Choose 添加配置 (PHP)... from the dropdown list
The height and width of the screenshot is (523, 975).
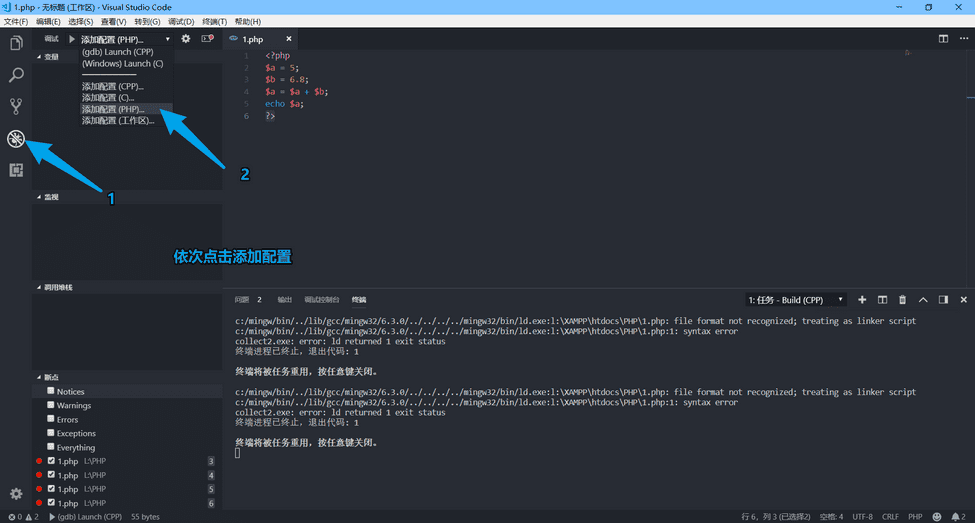click(113, 109)
